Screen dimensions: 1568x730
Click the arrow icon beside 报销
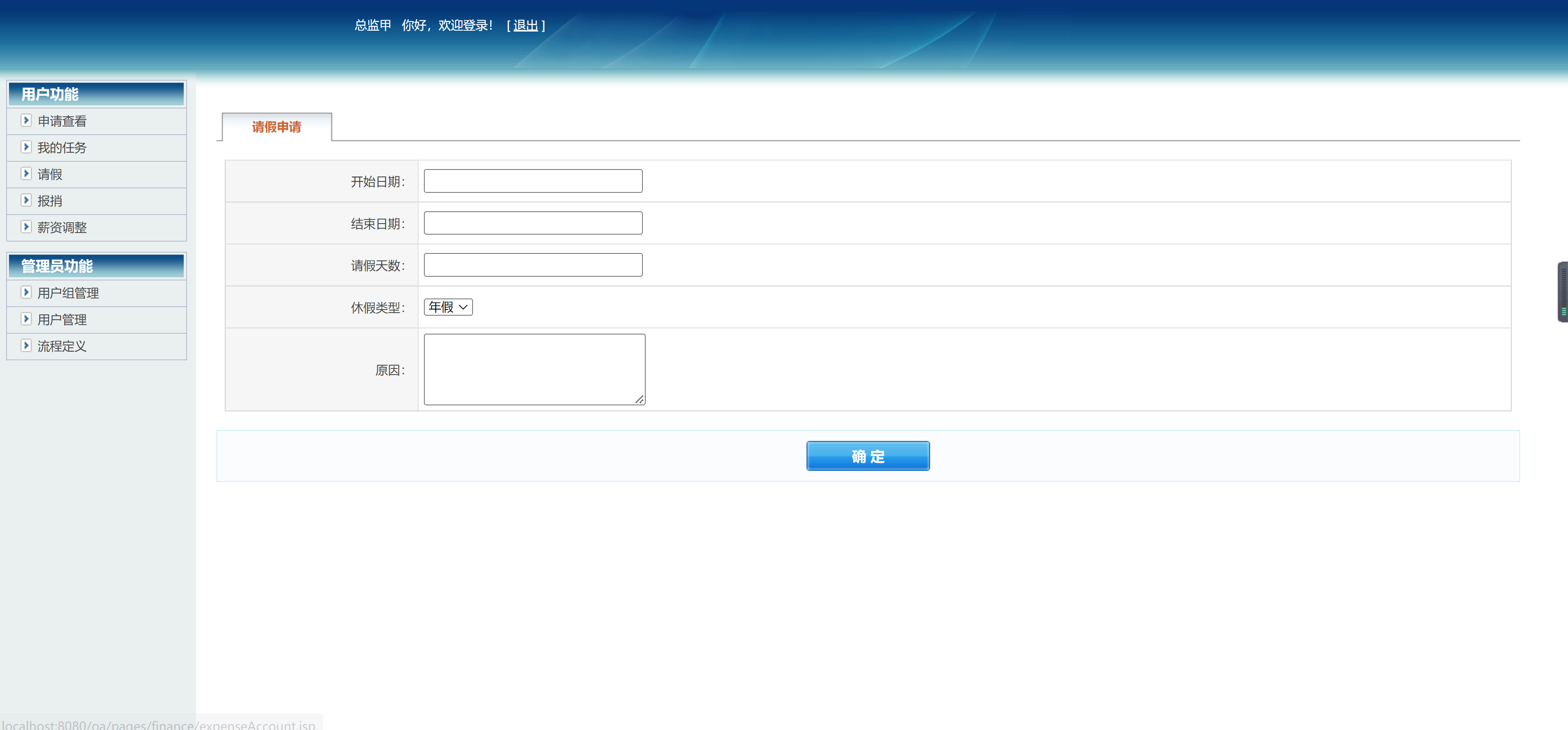click(26, 200)
